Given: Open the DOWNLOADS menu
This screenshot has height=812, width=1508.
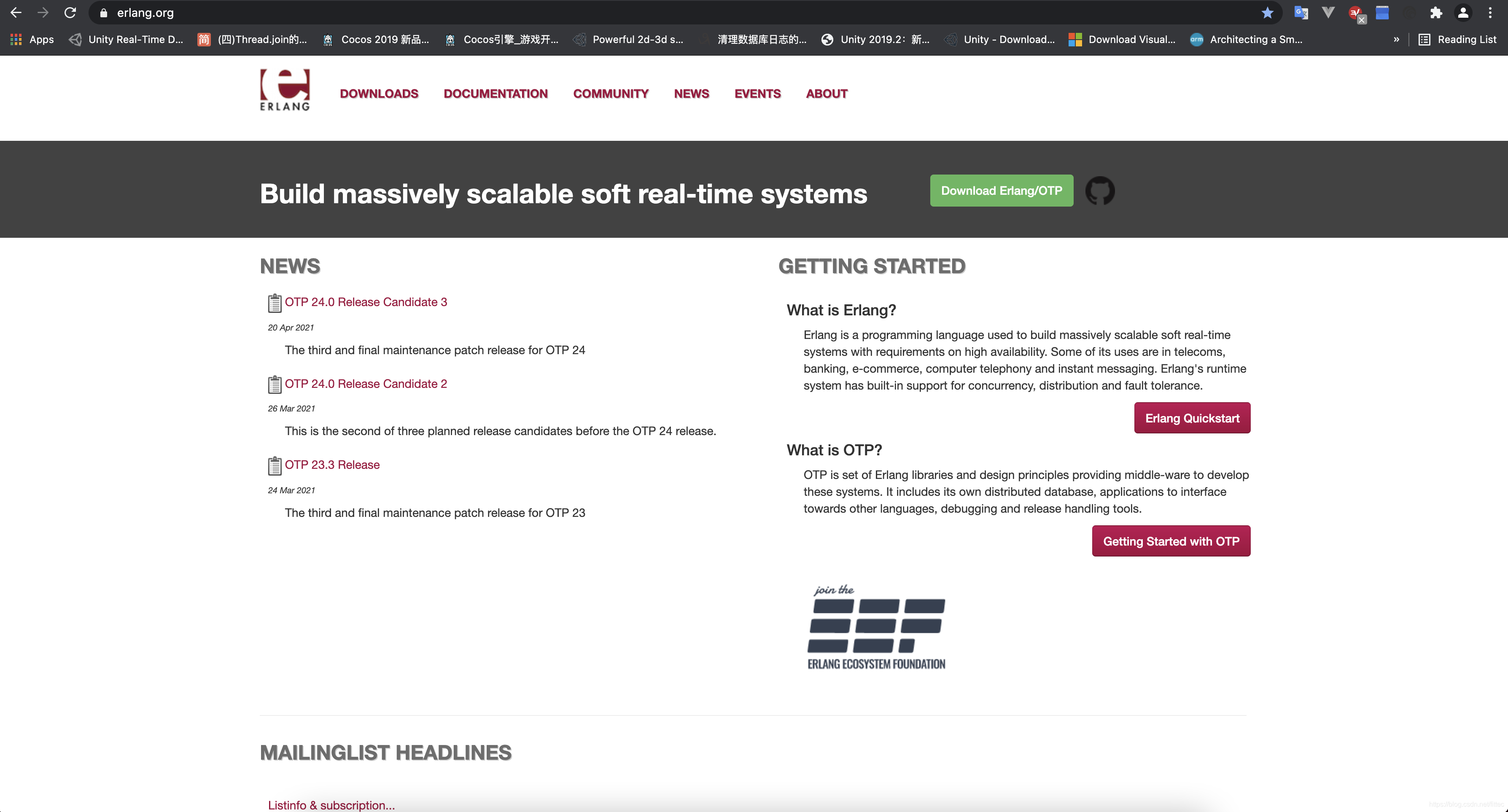Looking at the screenshot, I should pyautogui.click(x=379, y=94).
